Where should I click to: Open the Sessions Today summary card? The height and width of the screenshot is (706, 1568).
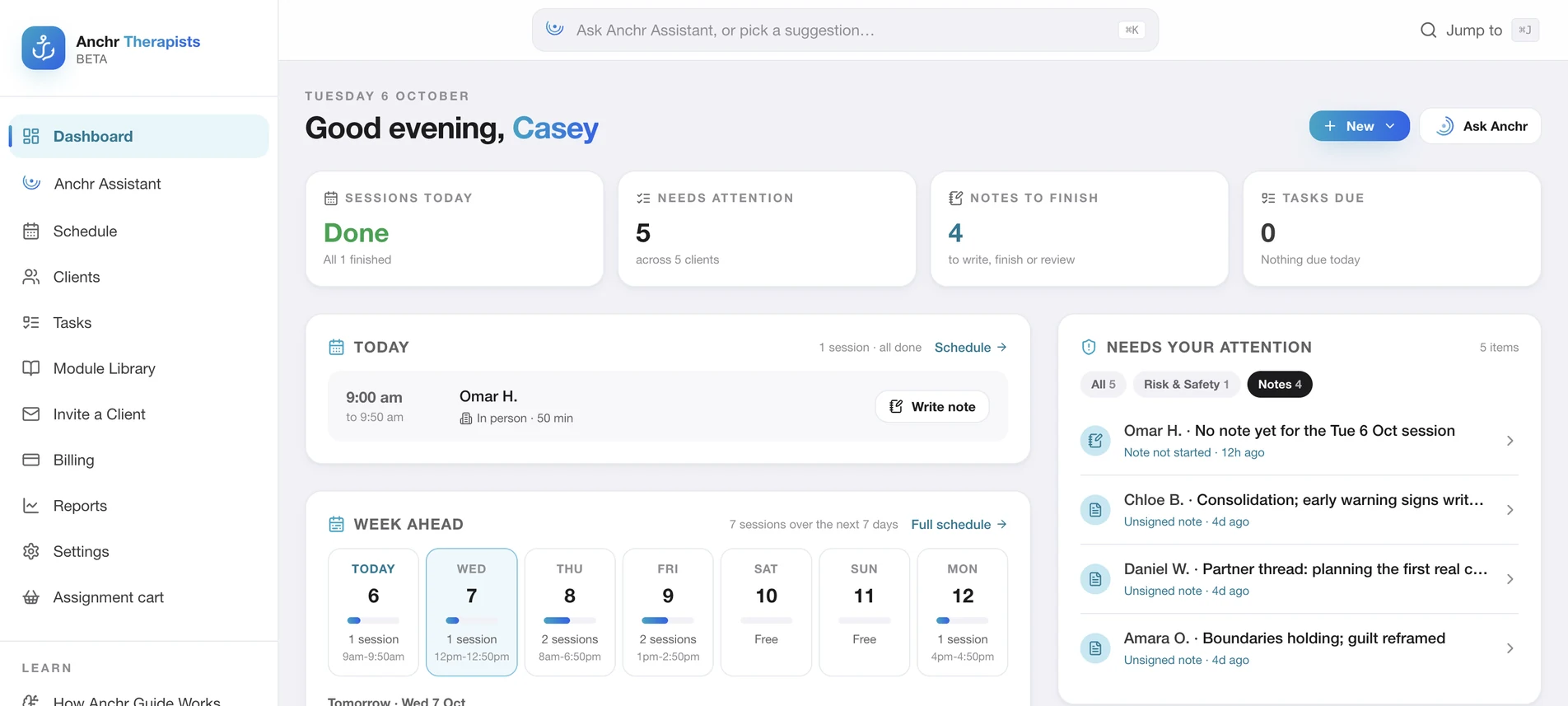click(x=455, y=229)
